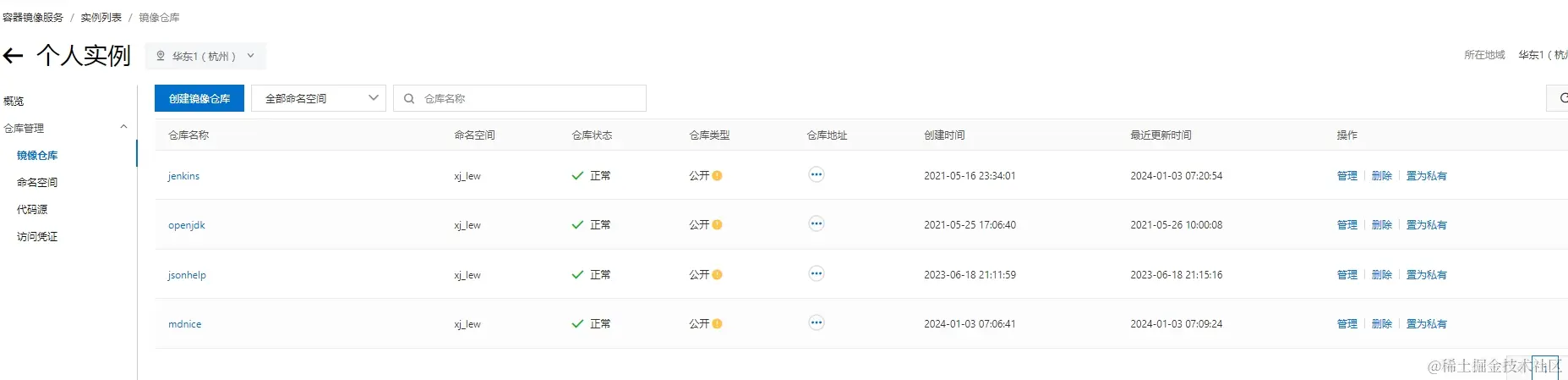Click the 镜像仓库 breadcrumb item
The width and height of the screenshot is (1568, 380).
pos(159,17)
